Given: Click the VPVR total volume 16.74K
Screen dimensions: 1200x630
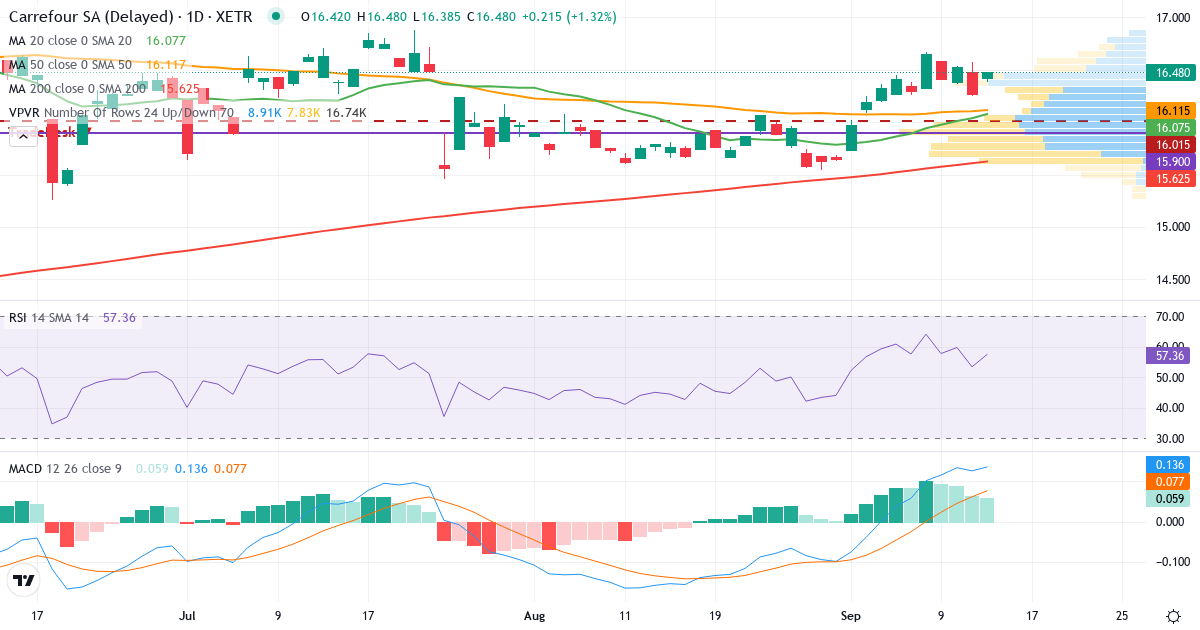Looking at the screenshot, I should point(347,113).
